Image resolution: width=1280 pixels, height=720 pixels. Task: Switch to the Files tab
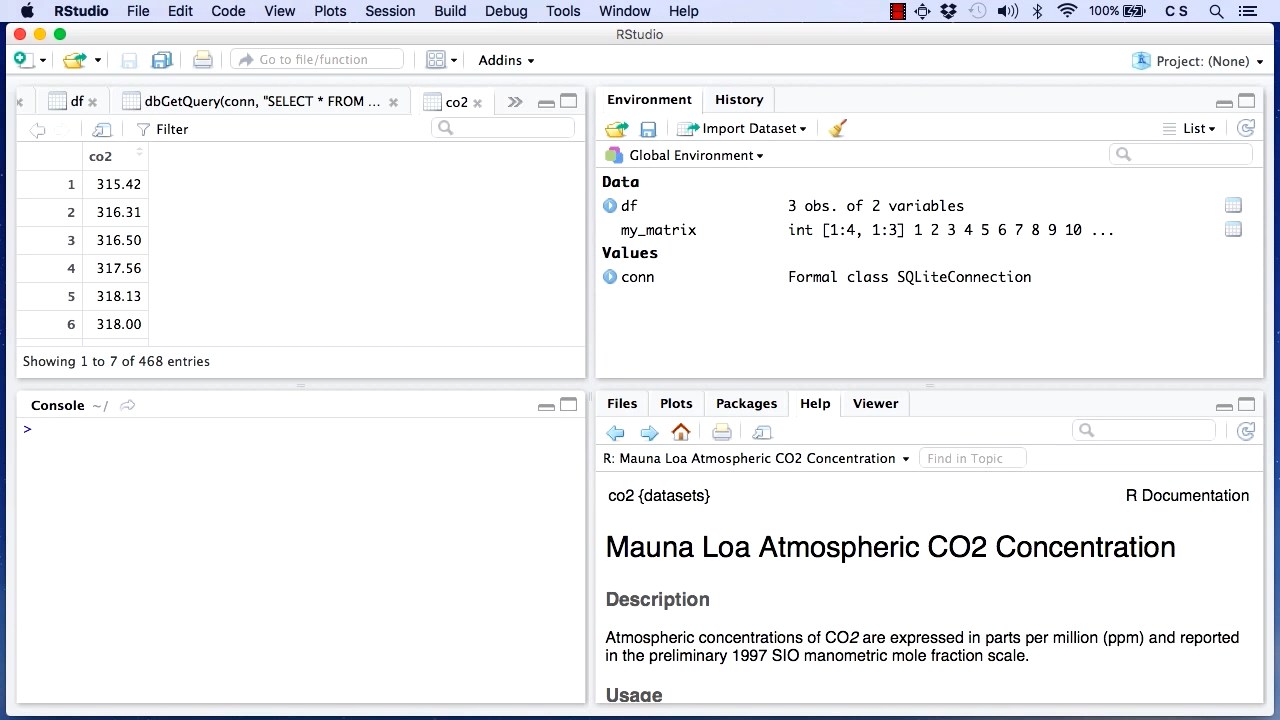point(622,404)
